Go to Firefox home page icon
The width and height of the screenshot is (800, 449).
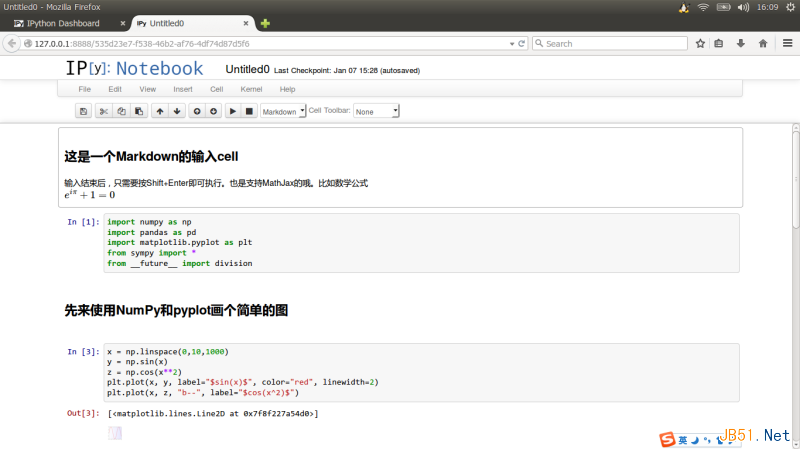[x=763, y=44]
